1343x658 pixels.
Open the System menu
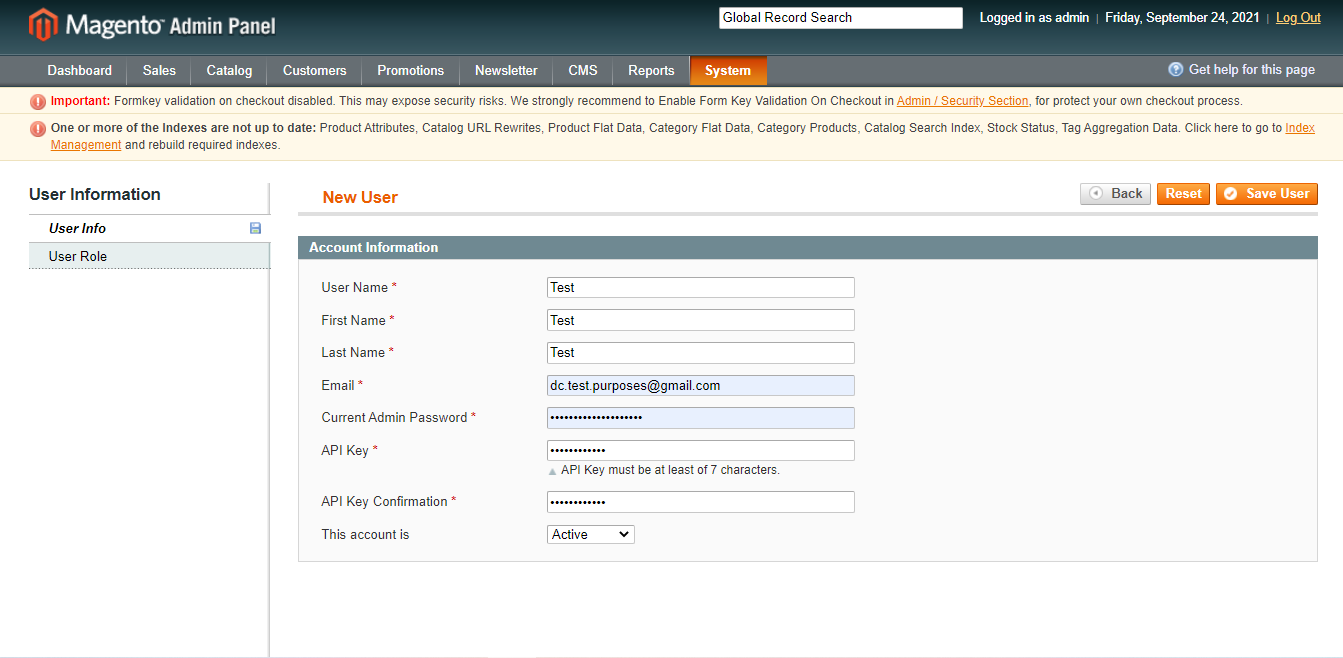point(727,71)
